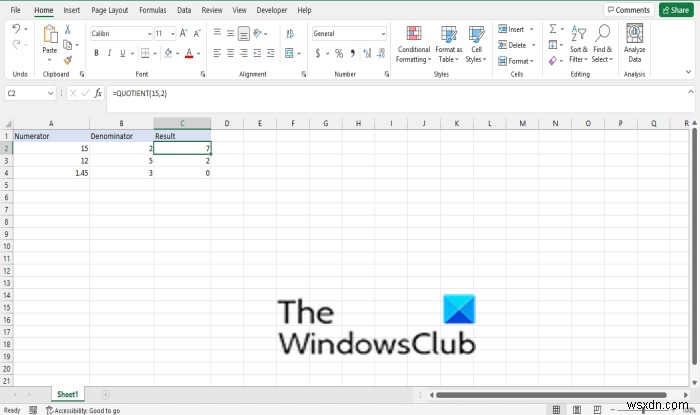Click the Redo arrow icon

point(16,44)
